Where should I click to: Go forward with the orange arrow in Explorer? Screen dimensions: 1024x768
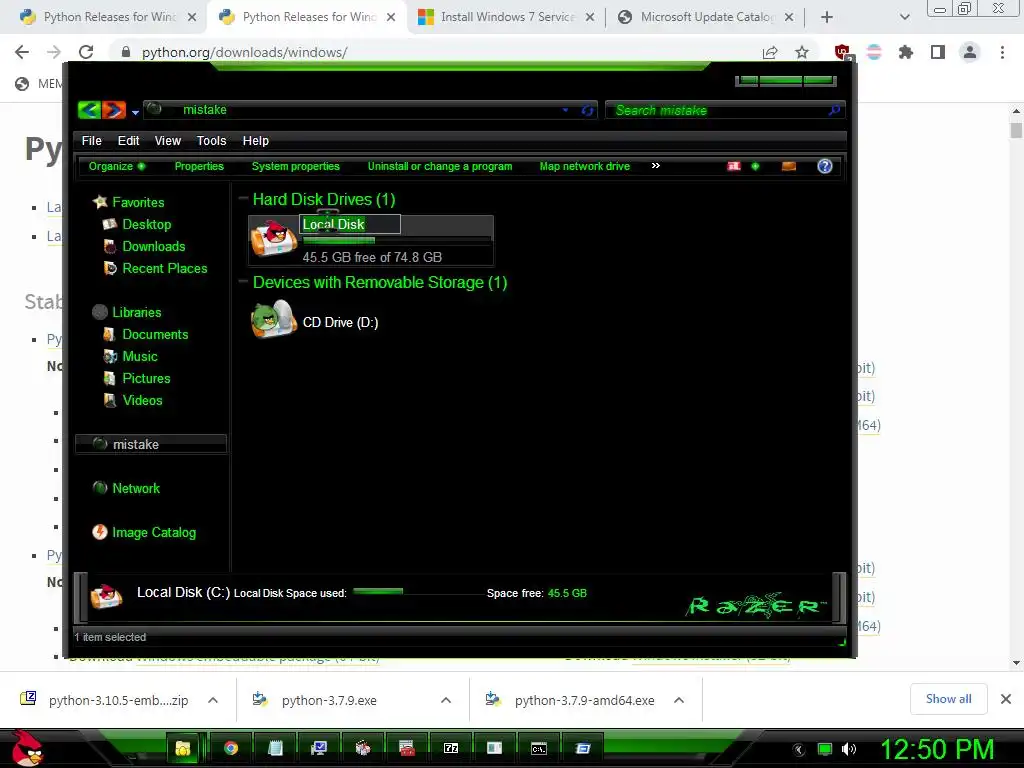click(x=114, y=110)
